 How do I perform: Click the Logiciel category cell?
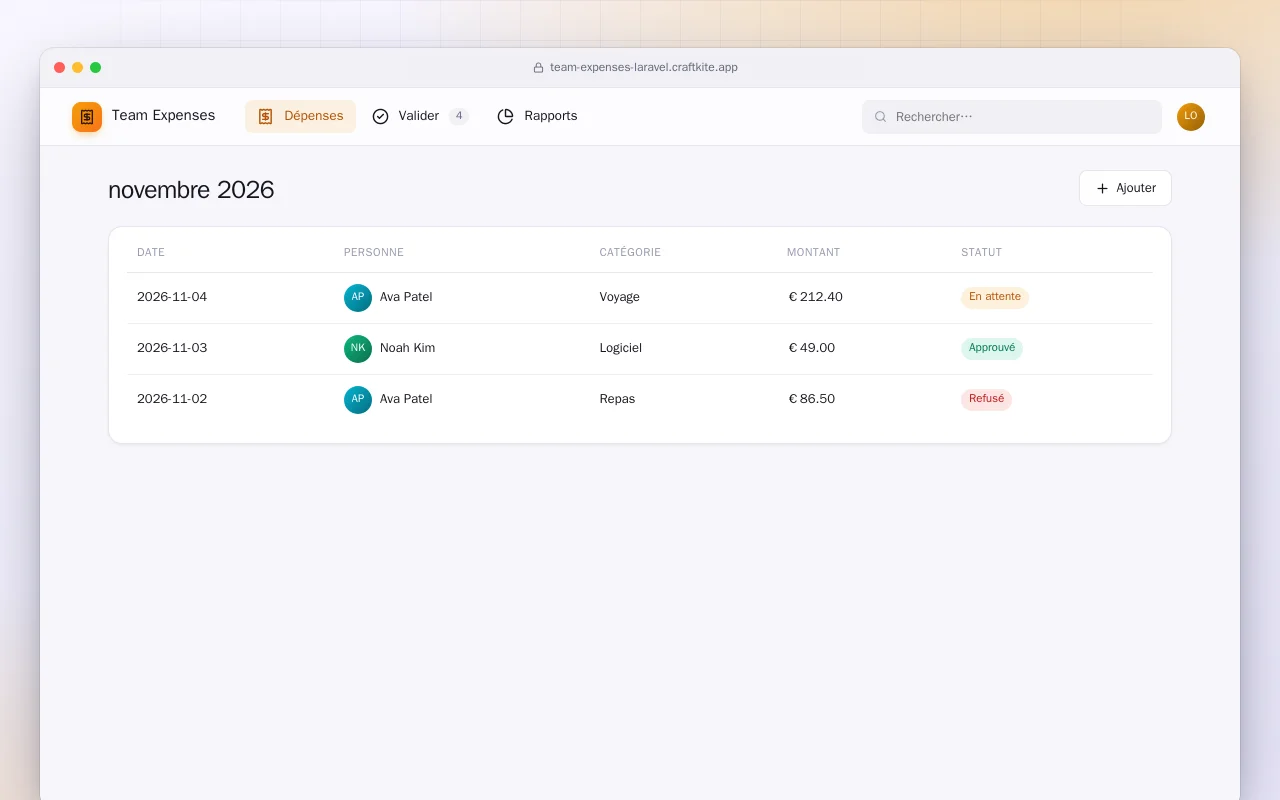(620, 348)
